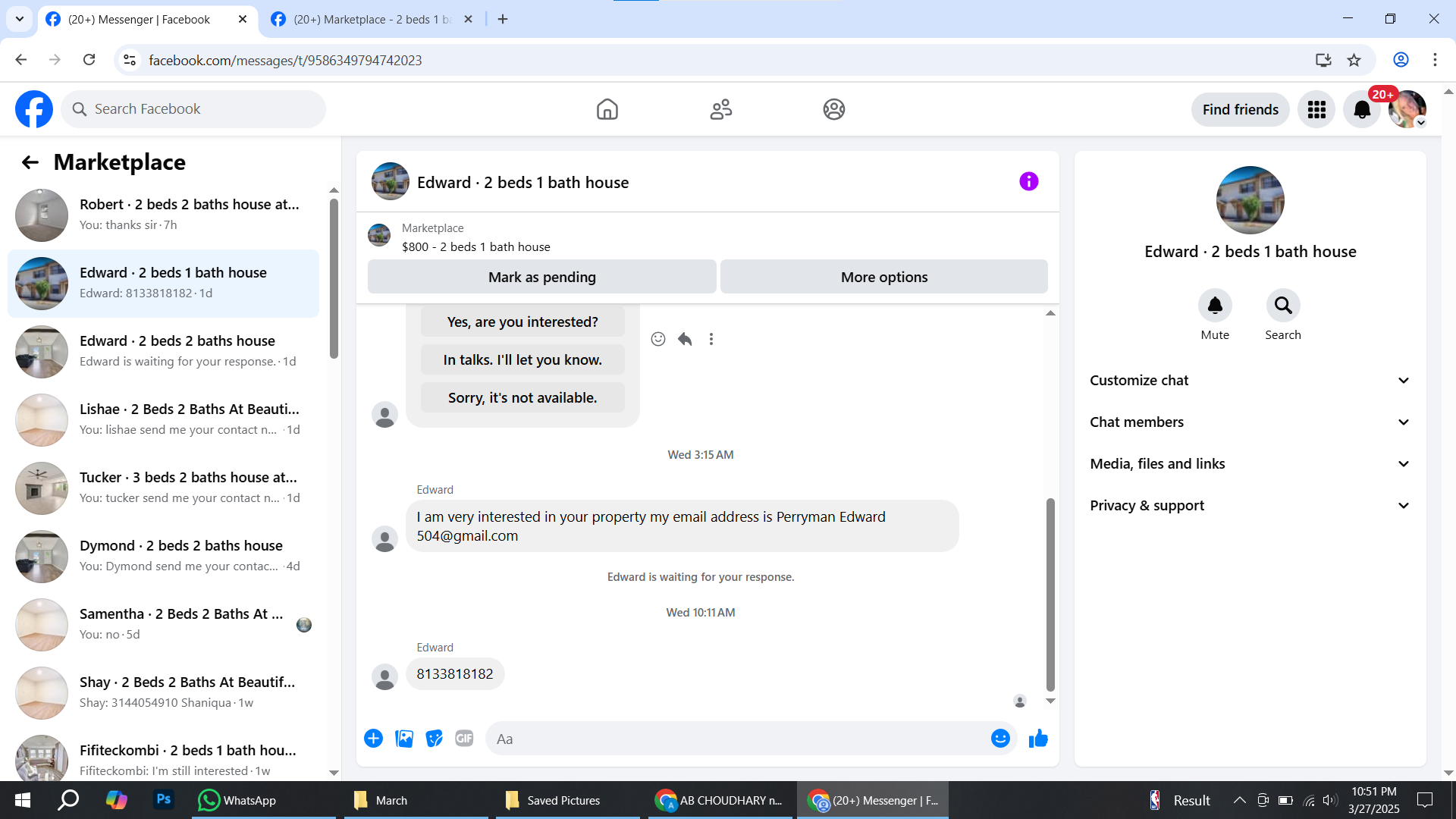
Task: Reload the page
Action: click(x=89, y=60)
